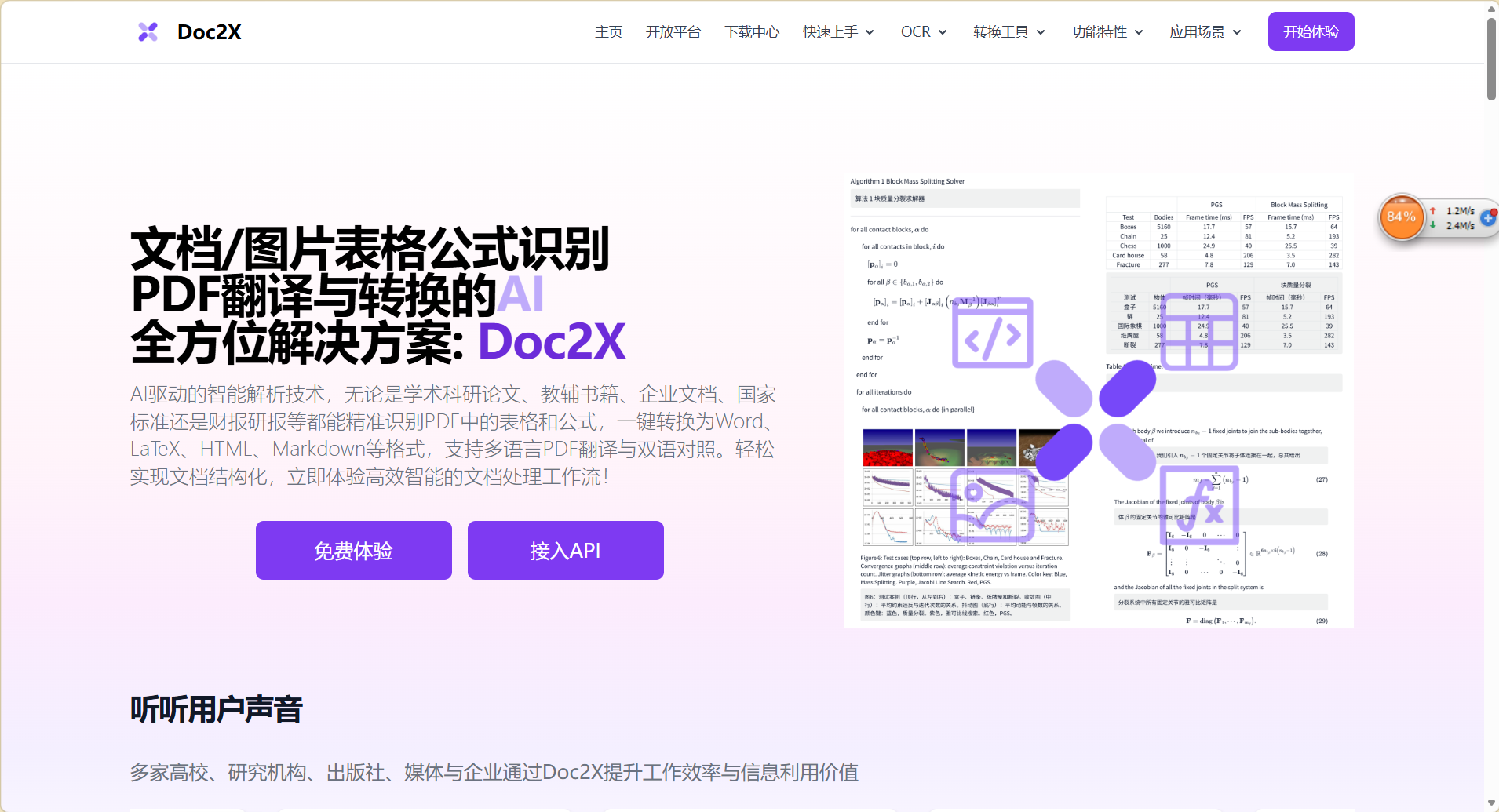Click the 免费体验 button
The height and width of the screenshot is (812, 1499).
(x=354, y=551)
